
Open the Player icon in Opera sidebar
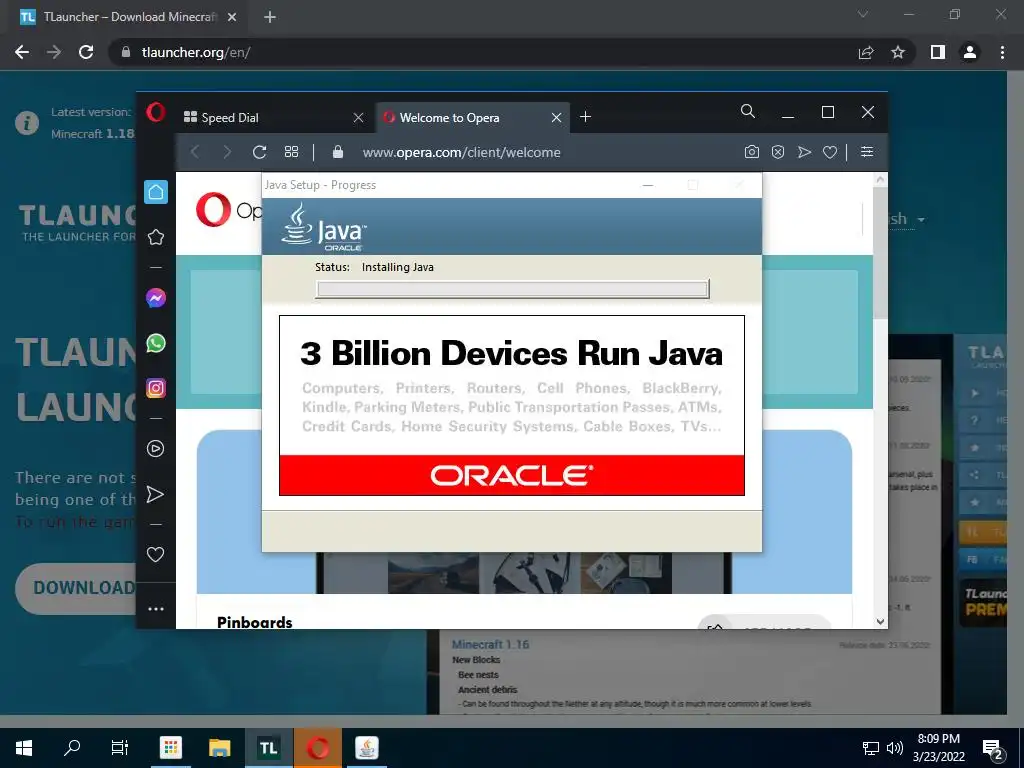tap(155, 449)
